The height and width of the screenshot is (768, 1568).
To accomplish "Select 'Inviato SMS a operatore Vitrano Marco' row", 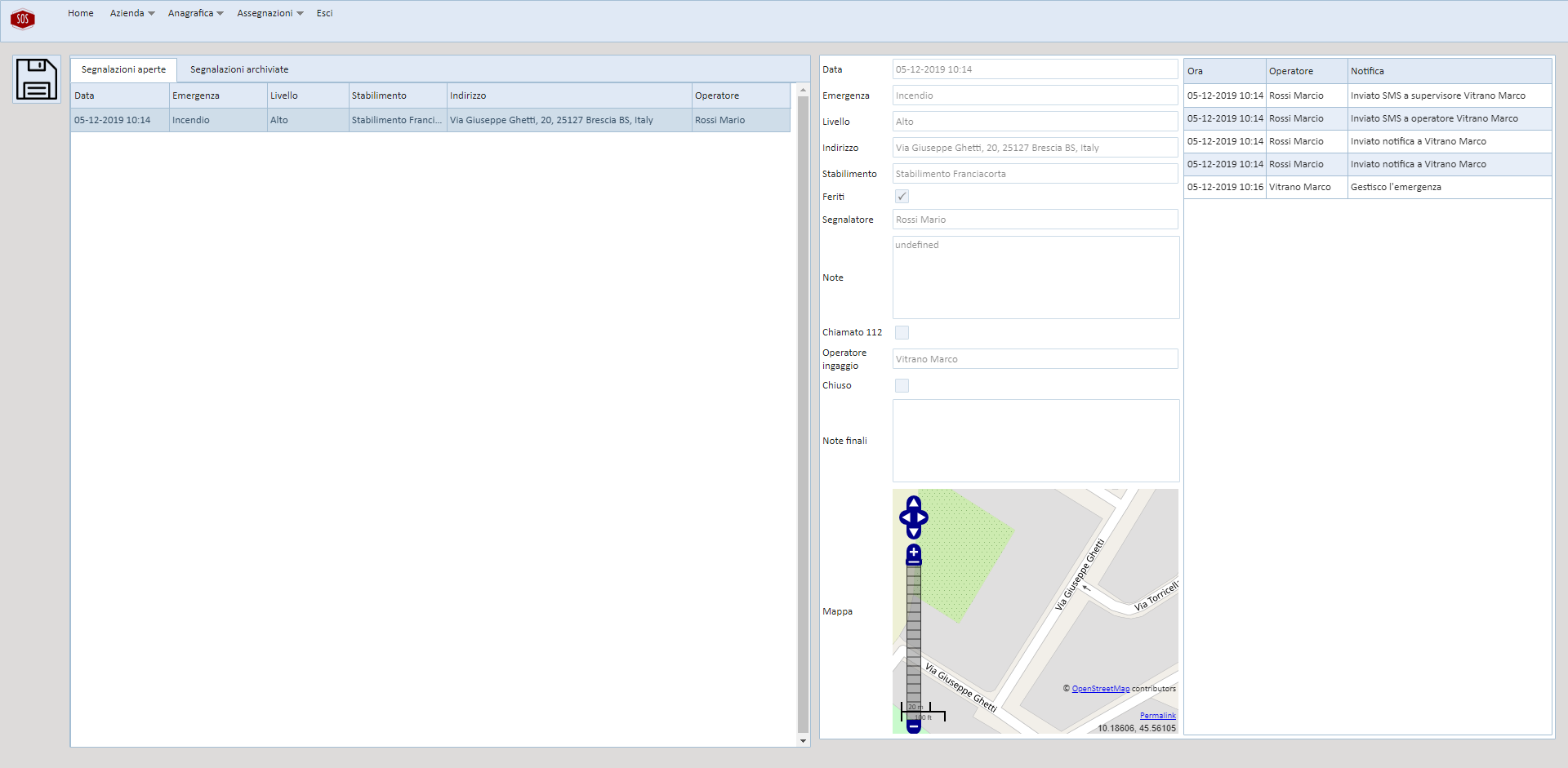I will tap(1368, 118).
